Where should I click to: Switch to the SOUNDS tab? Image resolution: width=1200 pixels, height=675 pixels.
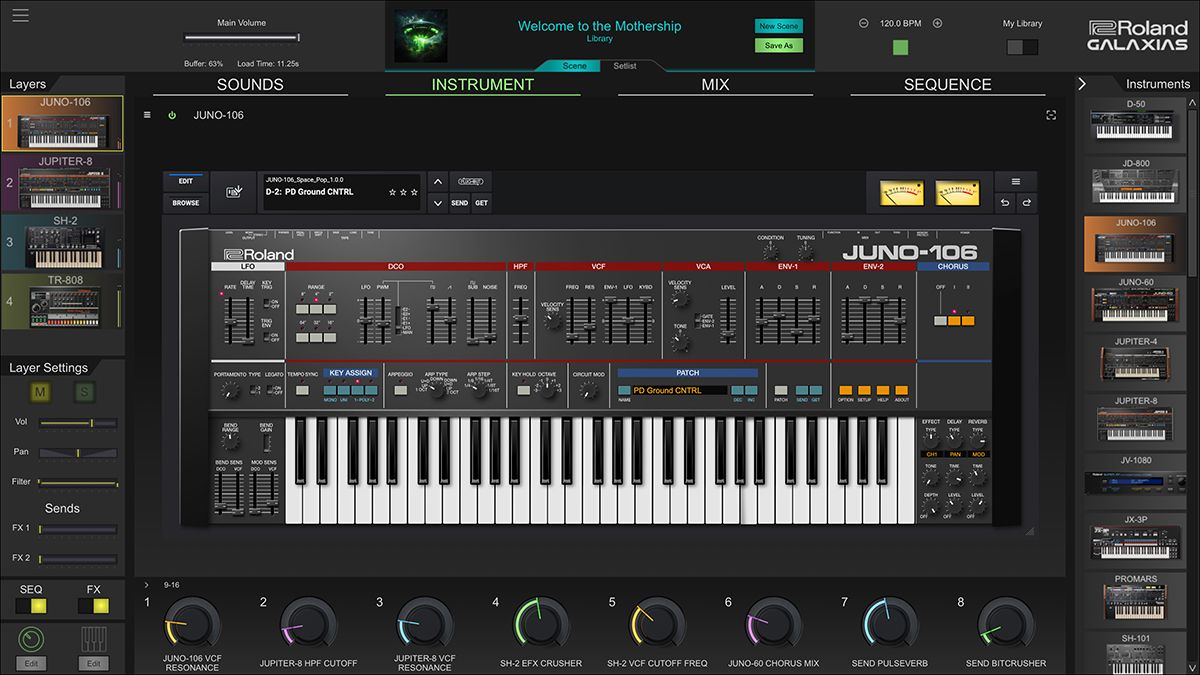tap(250, 85)
